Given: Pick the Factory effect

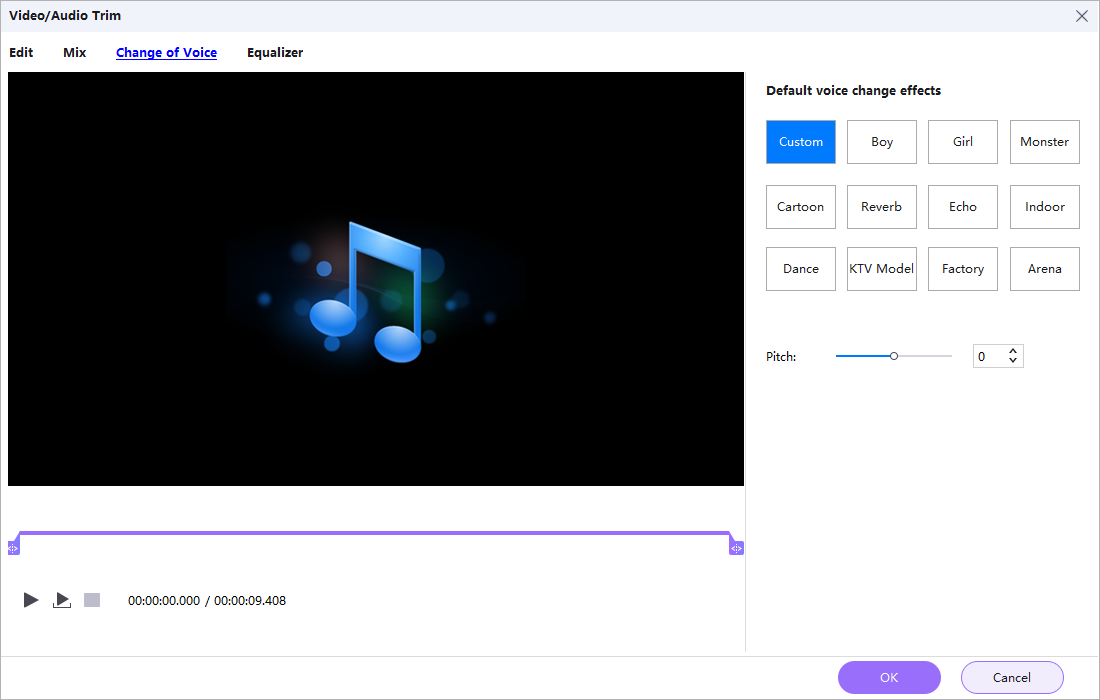Looking at the screenshot, I should click(x=962, y=269).
